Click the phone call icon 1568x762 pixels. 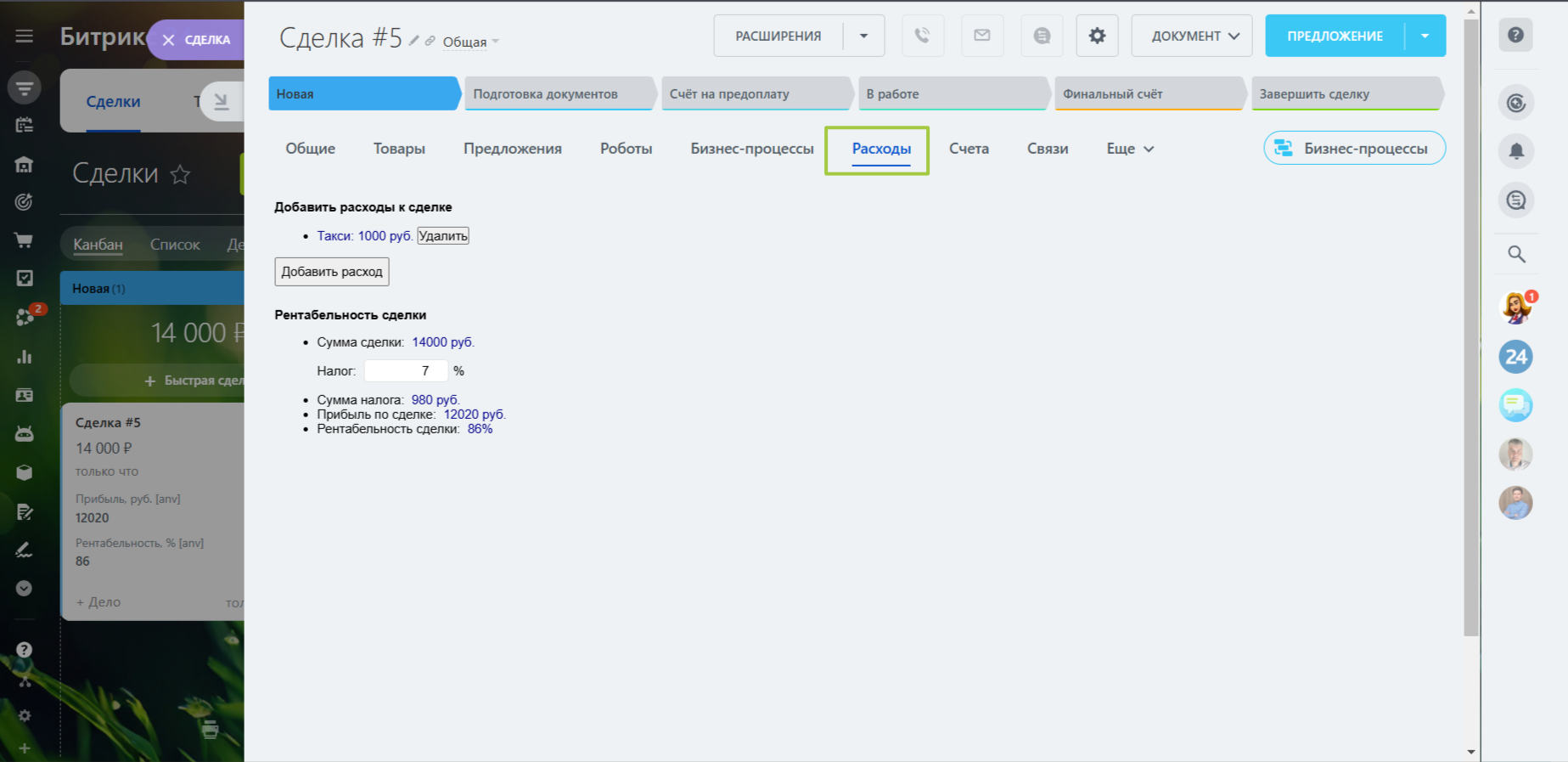(922, 36)
